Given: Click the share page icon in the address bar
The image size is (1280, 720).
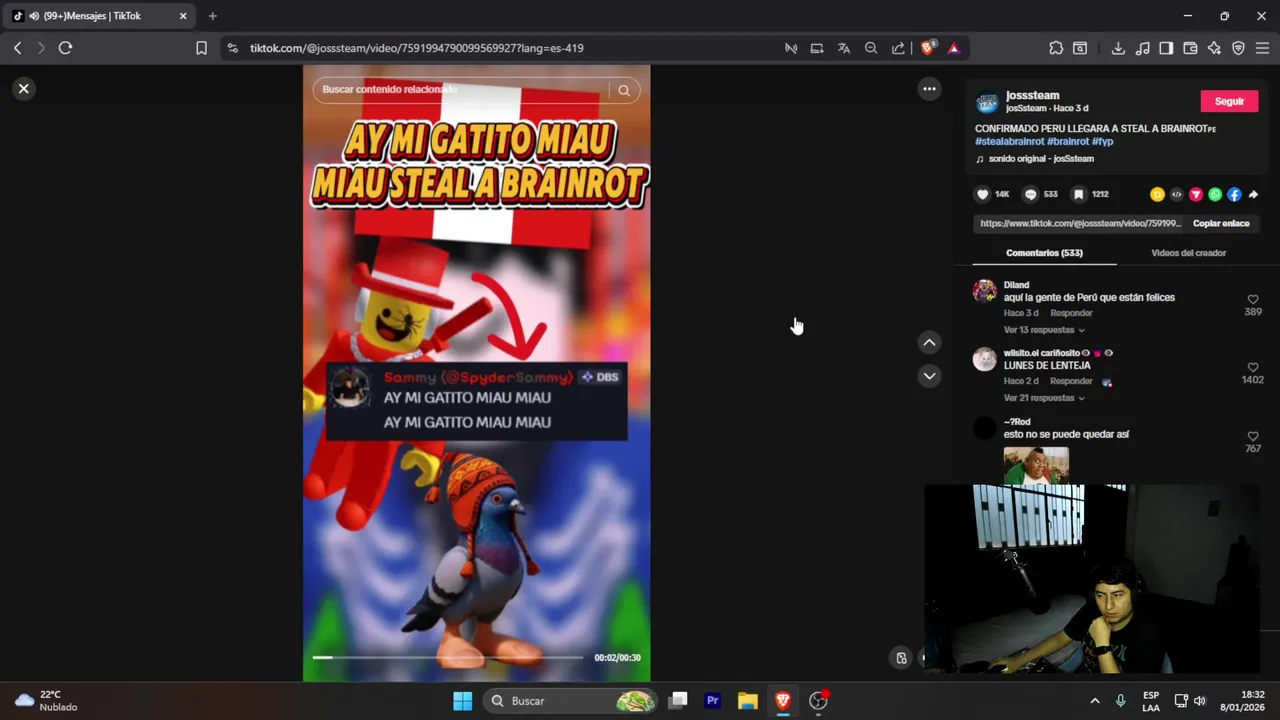Looking at the screenshot, I should (x=898, y=48).
